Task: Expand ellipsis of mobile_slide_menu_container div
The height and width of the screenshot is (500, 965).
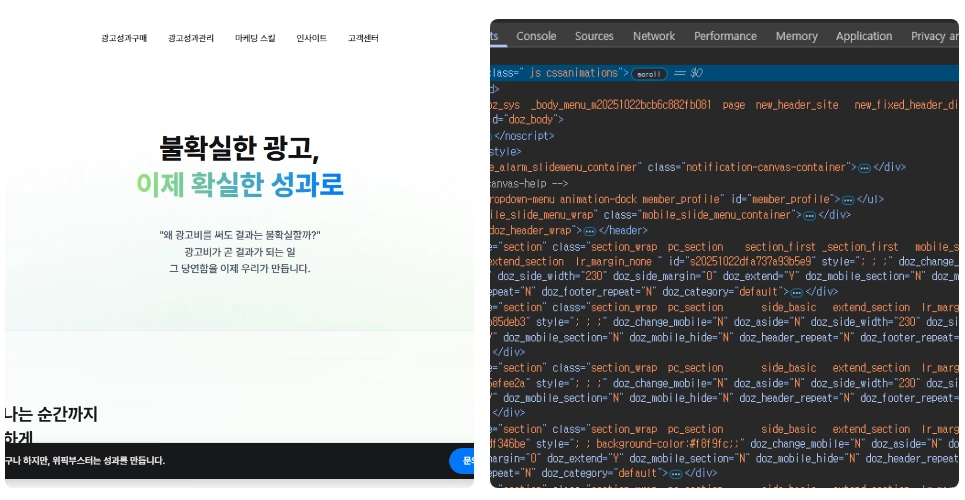Action: point(809,216)
